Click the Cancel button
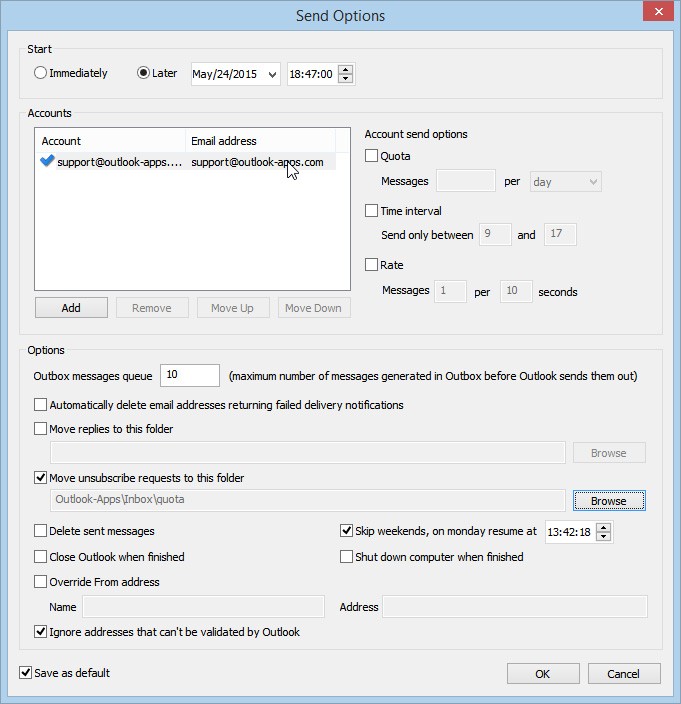 pos(624,674)
